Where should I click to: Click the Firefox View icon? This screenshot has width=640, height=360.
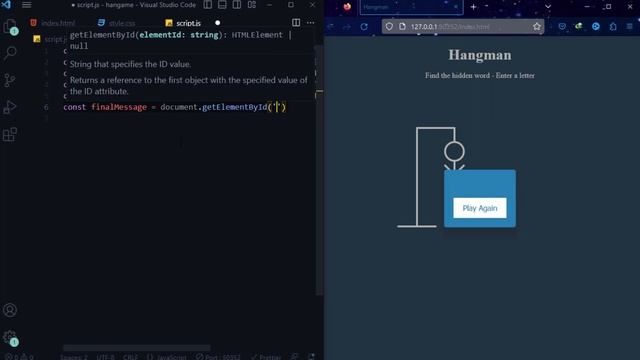[347, 7]
